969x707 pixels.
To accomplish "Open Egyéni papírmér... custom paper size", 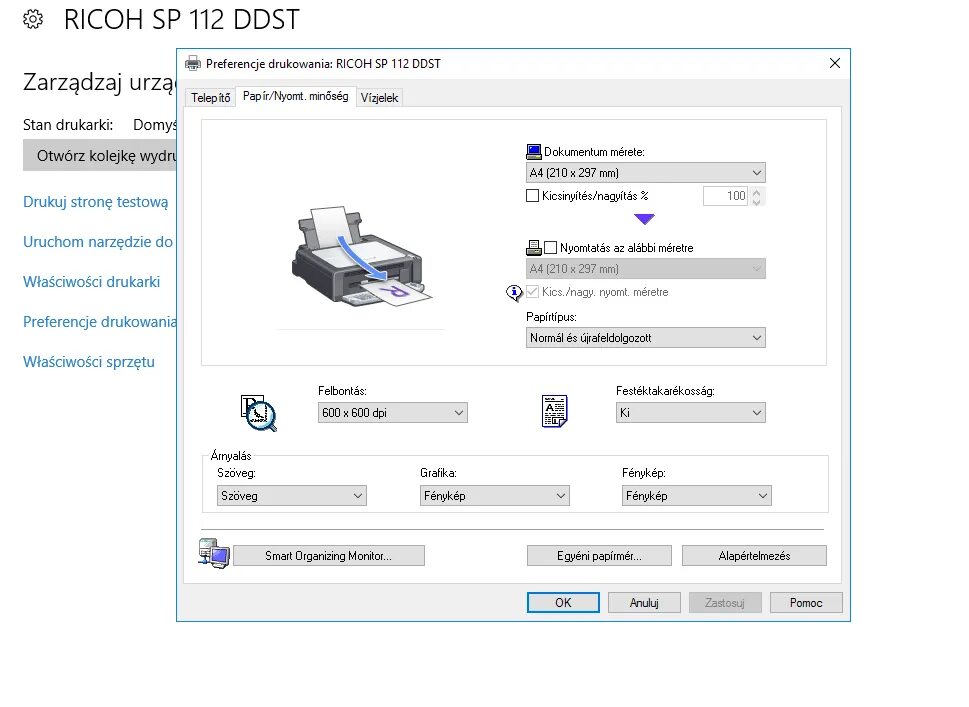I will pyautogui.click(x=599, y=556).
